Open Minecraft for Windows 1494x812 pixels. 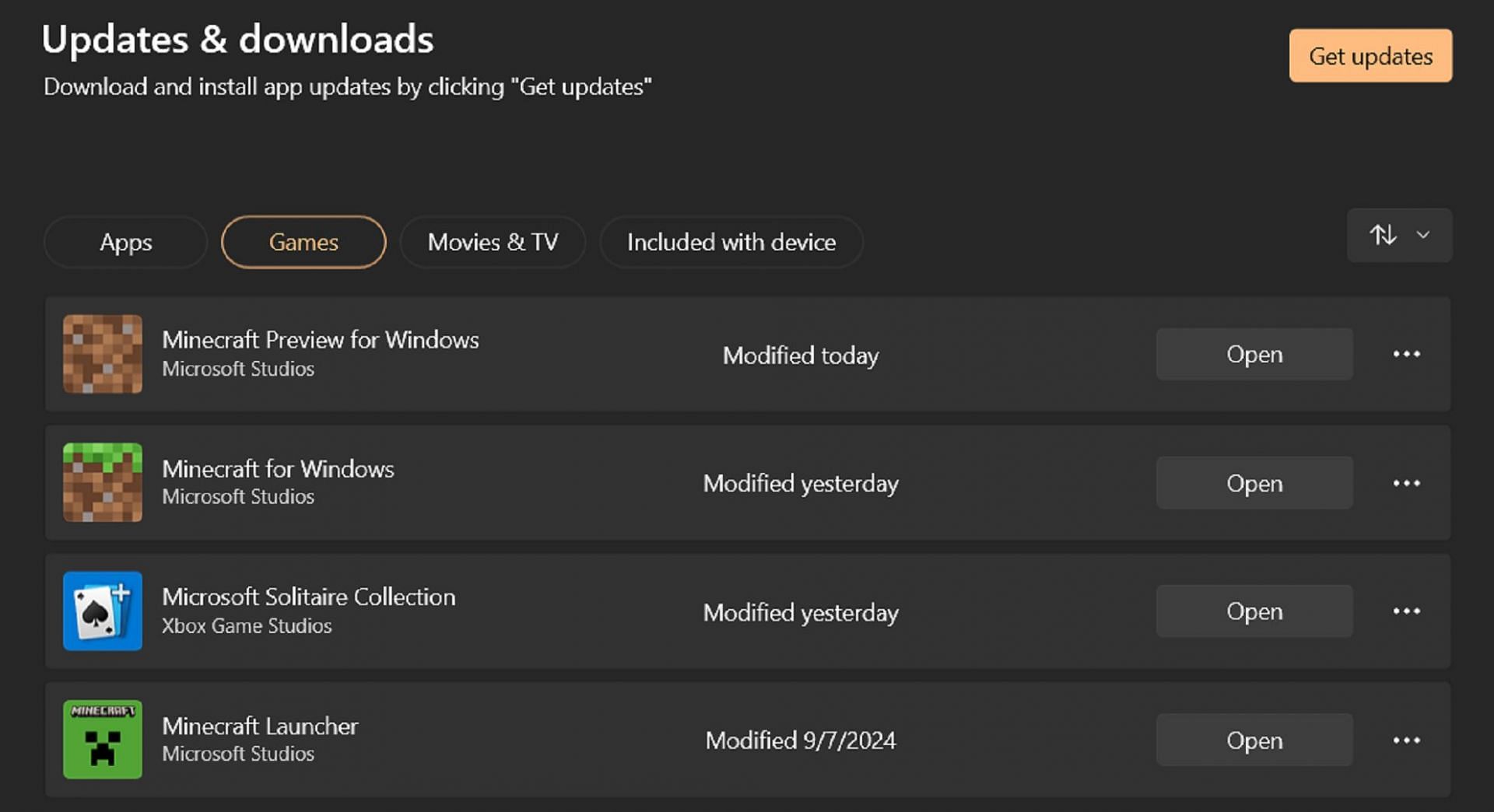[1254, 483]
